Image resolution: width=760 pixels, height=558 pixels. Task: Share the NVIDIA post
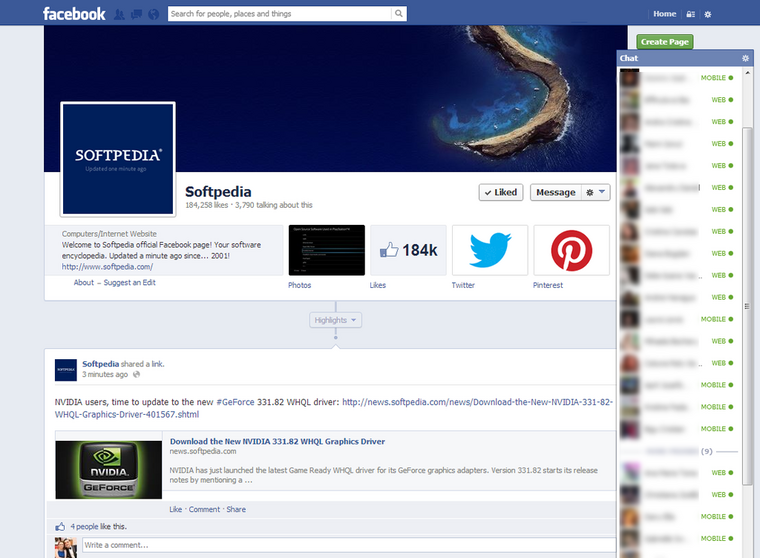236,510
